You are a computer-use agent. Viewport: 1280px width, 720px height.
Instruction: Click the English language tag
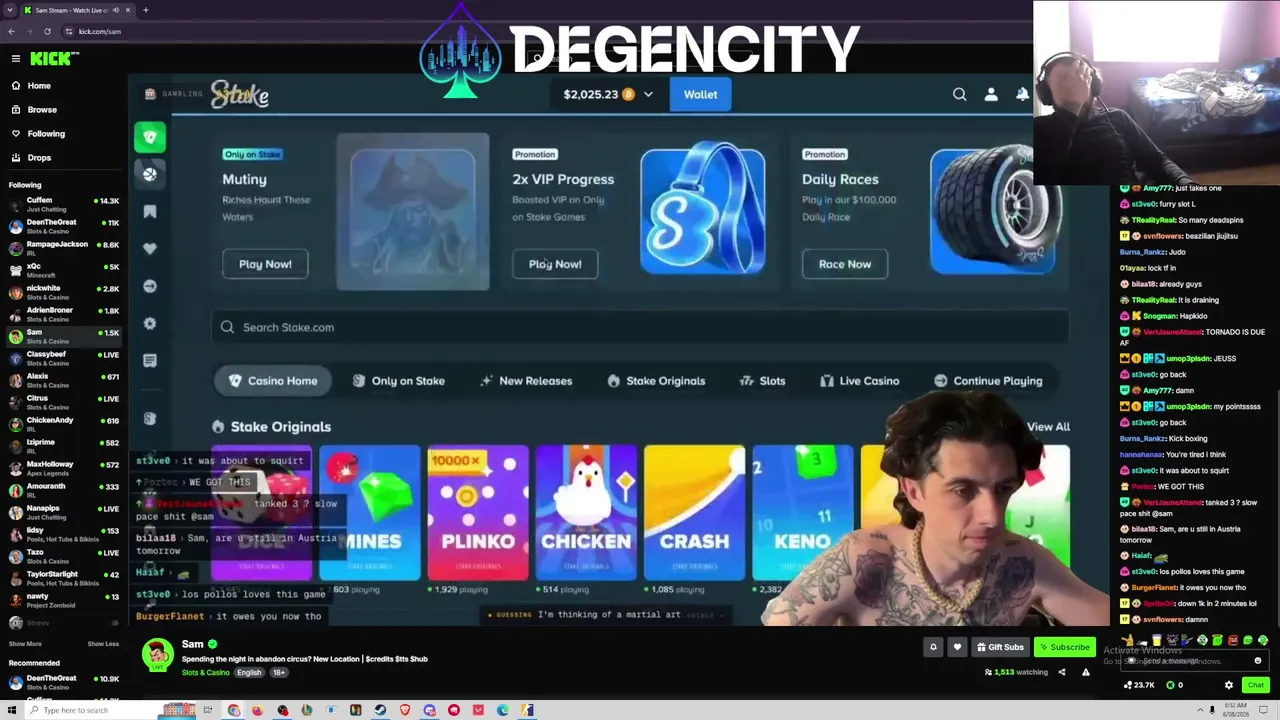249,673
